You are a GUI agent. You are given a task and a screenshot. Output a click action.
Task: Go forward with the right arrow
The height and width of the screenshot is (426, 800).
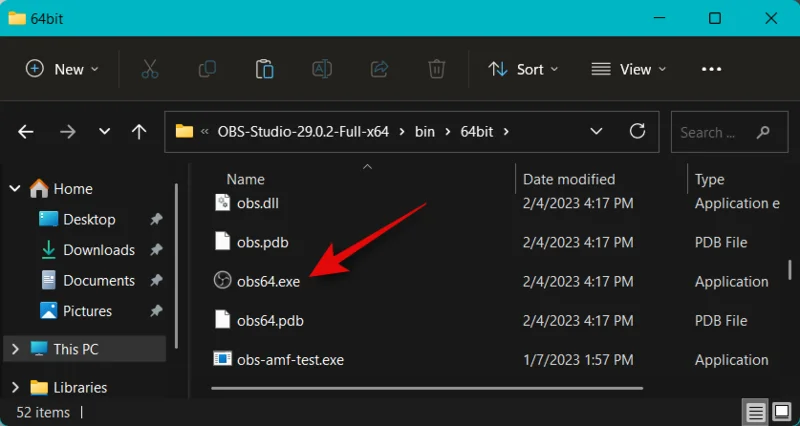(x=67, y=132)
